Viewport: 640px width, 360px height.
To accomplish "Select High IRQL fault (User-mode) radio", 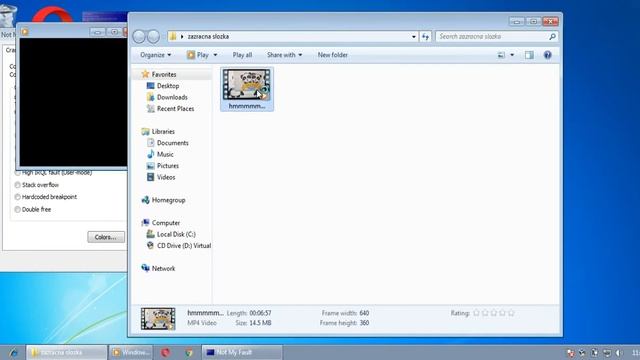I will (18, 173).
